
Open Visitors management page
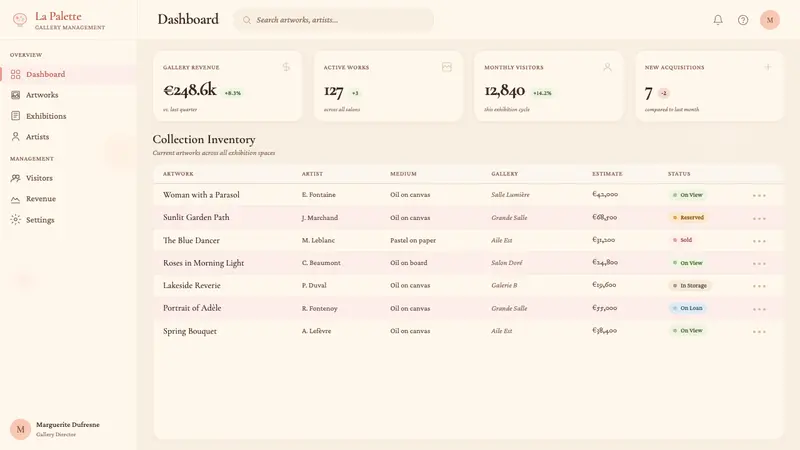pos(68,178)
